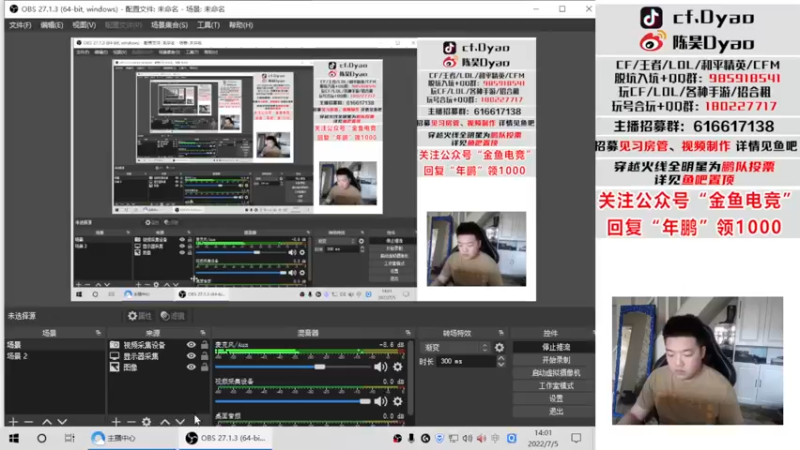Add a new source with the plus icon
The height and width of the screenshot is (450, 800).
(116, 422)
